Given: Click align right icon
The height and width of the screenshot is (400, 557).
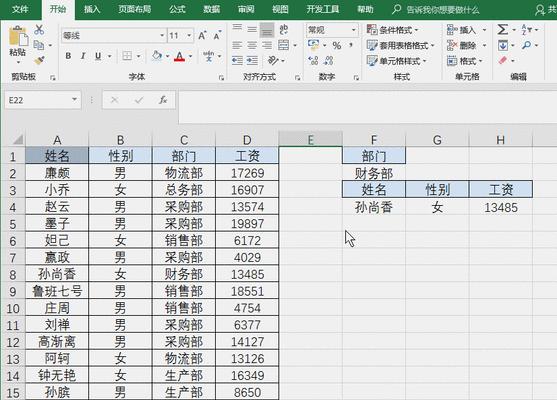Looking at the screenshot, I should point(267,45).
